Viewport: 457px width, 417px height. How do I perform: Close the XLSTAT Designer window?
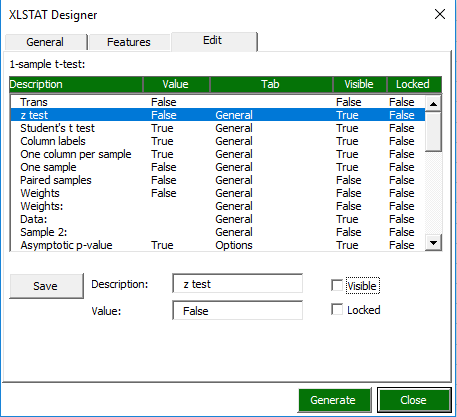coord(440,14)
